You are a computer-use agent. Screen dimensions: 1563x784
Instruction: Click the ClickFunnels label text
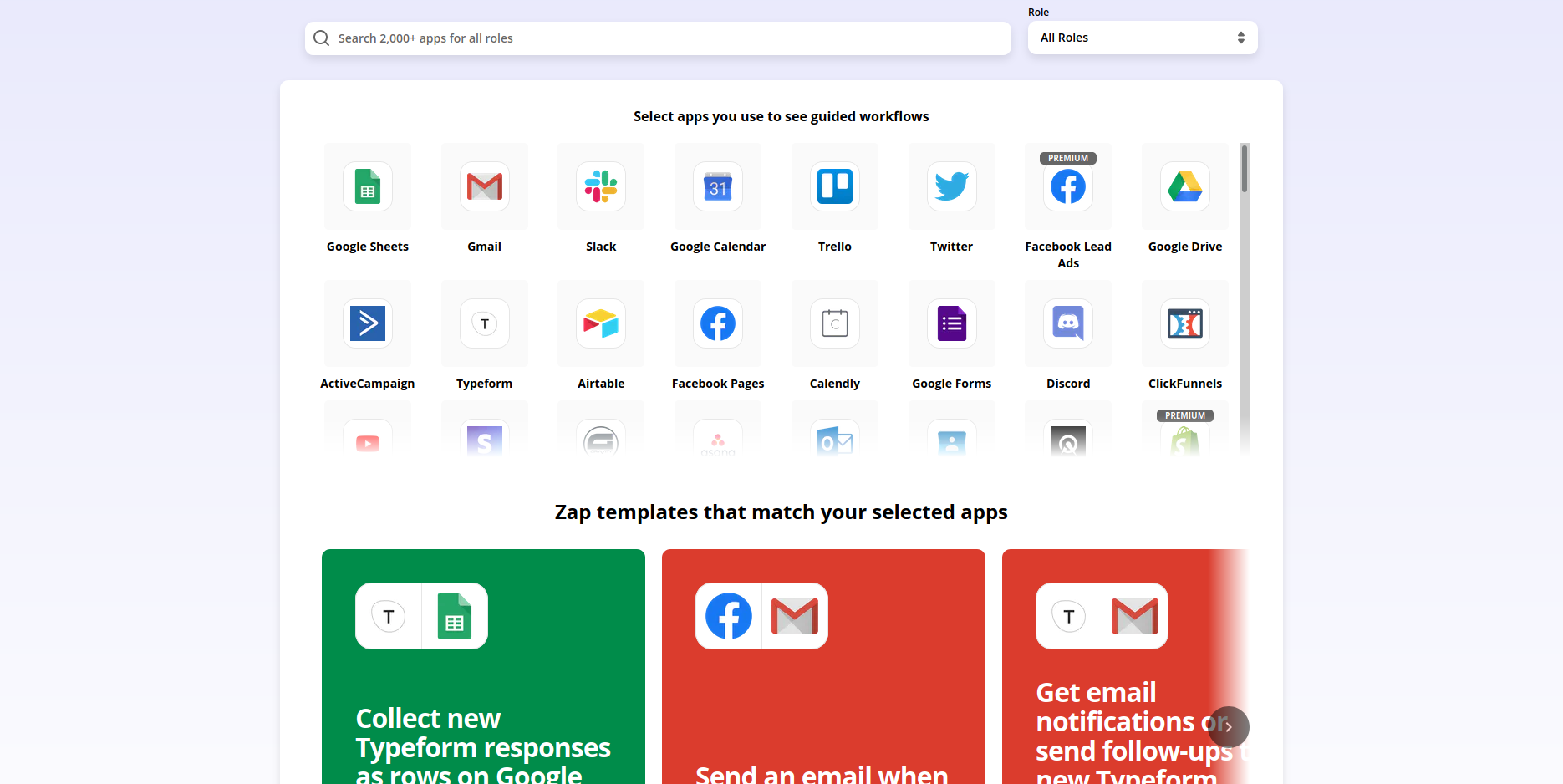pyautogui.click(x=1185, y=384)
